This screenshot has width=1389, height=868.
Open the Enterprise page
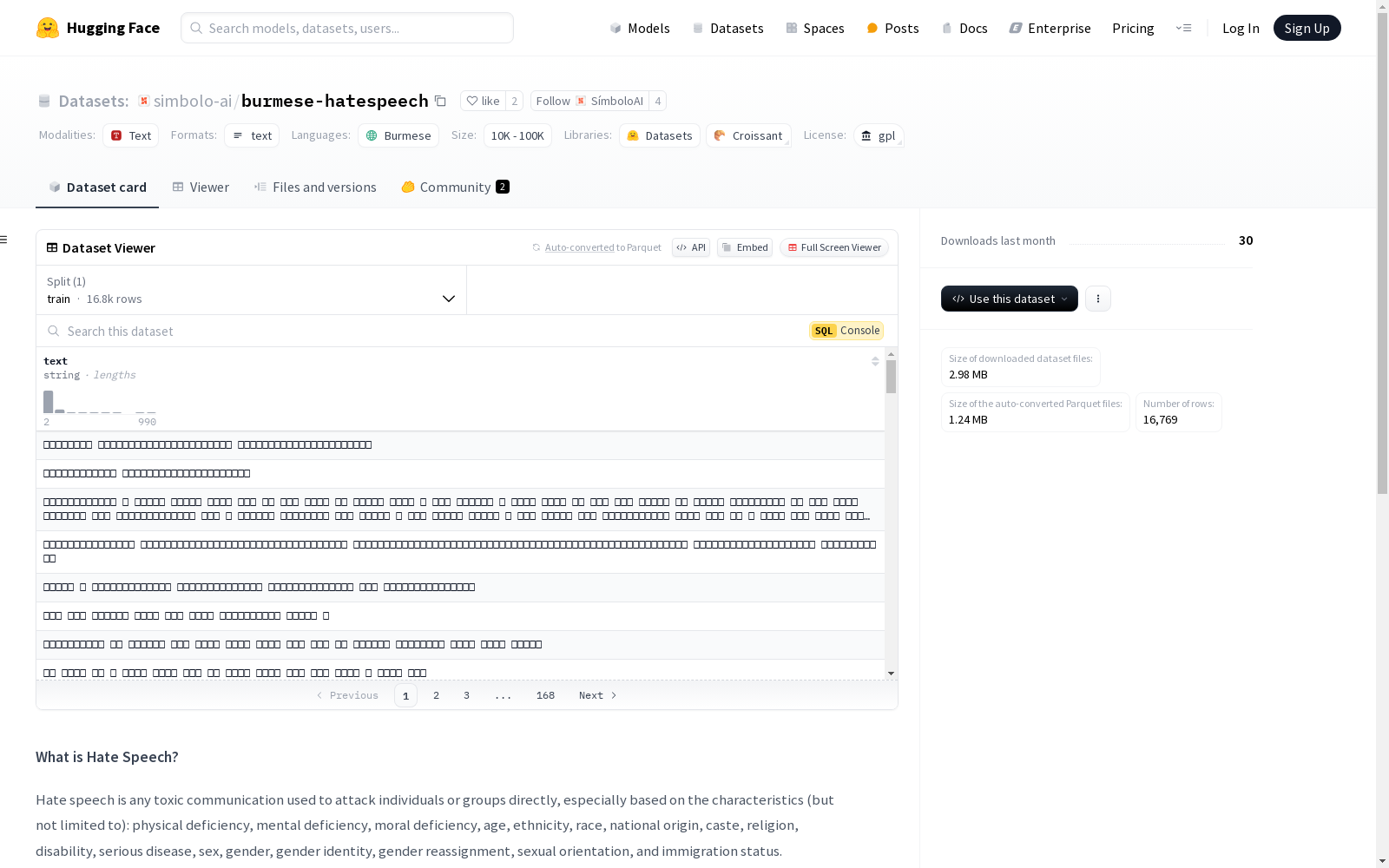[x=1050, y=28]
